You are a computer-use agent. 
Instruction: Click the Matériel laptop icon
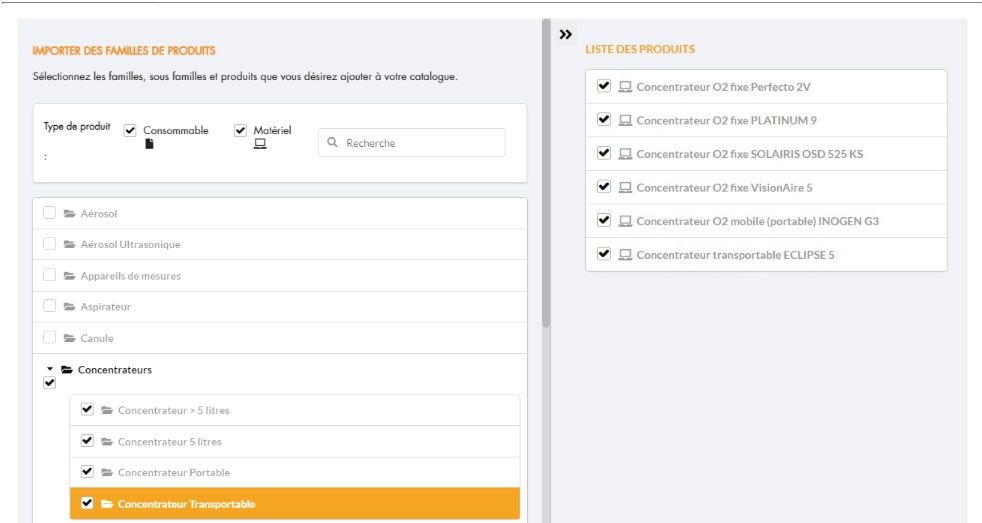coord(260,143)
